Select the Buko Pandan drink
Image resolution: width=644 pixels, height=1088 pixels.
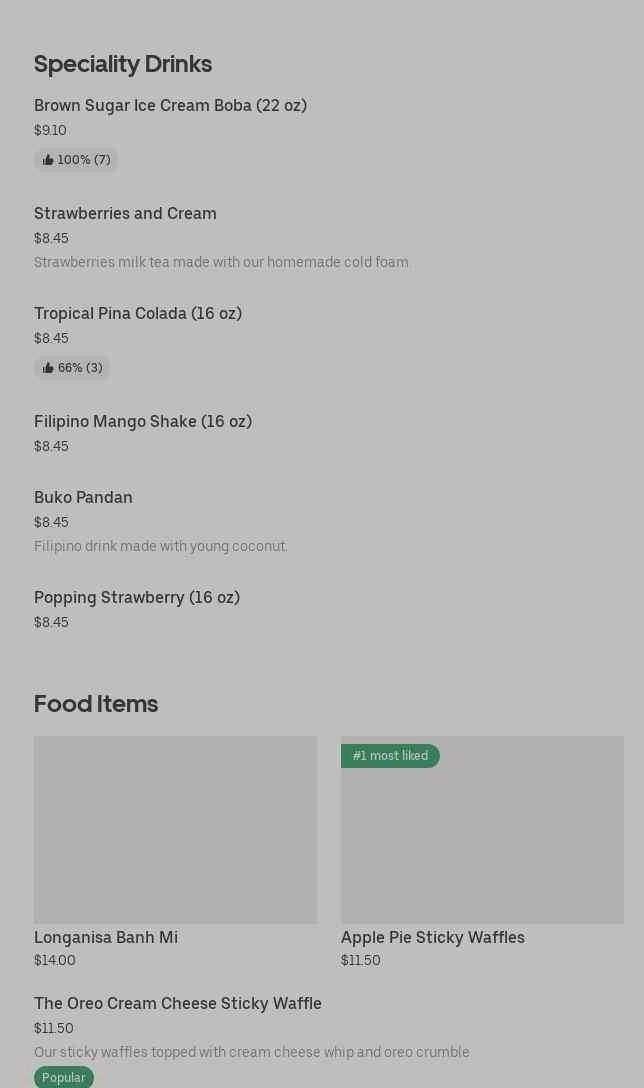[83, 497]
